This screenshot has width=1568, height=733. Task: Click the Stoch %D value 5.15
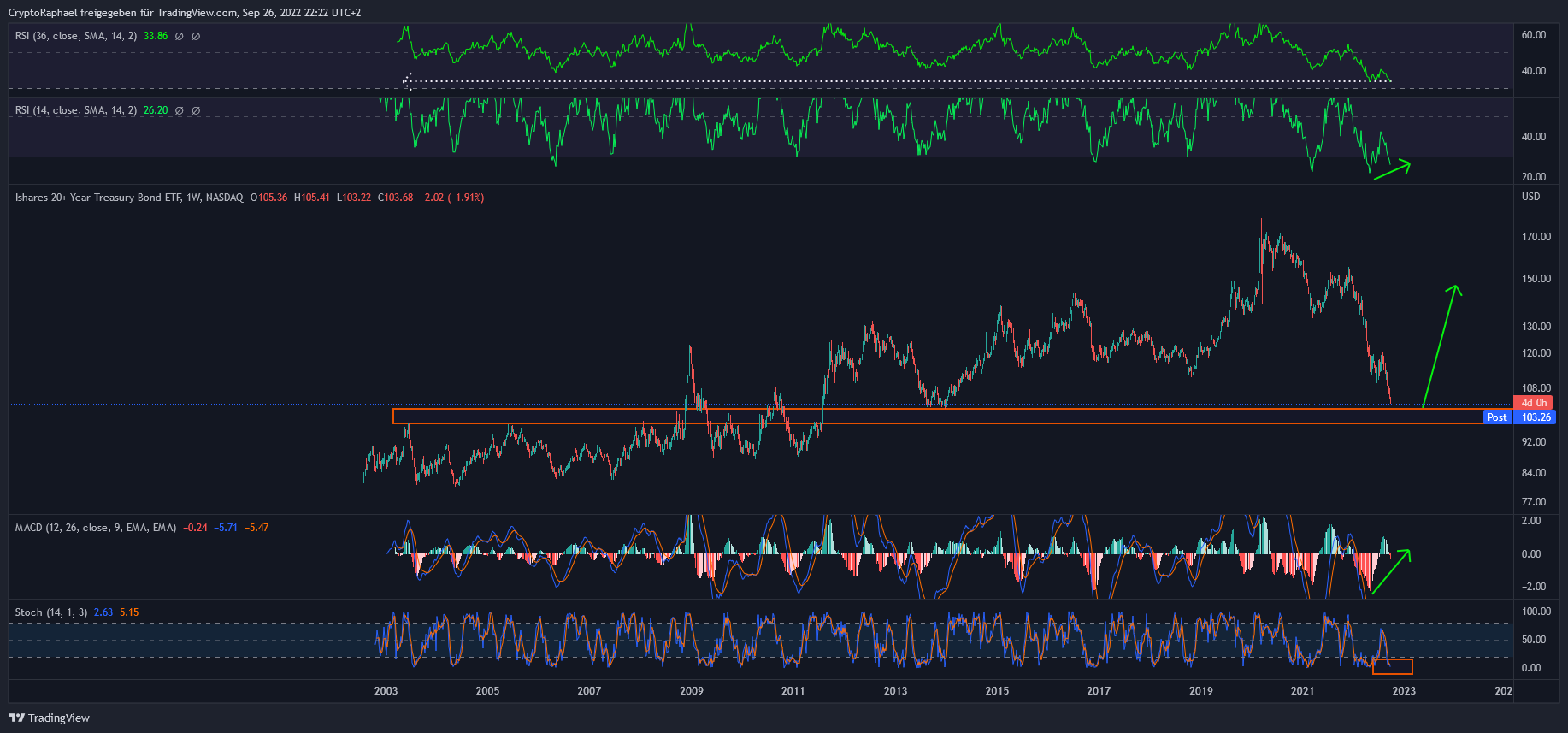(x=129, y=612)
